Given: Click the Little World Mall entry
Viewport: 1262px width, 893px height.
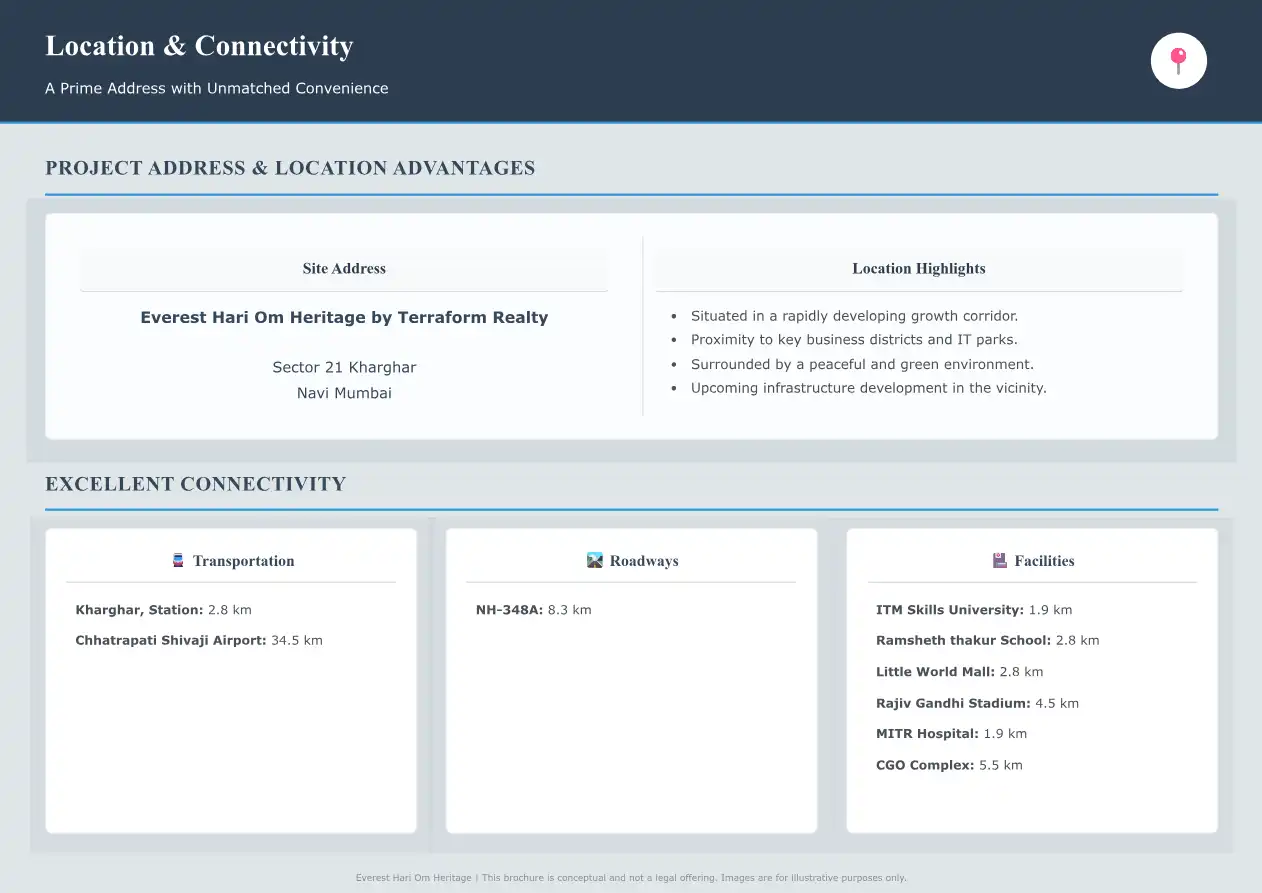Looking at the screenshot, I should [x=959, y=671].
